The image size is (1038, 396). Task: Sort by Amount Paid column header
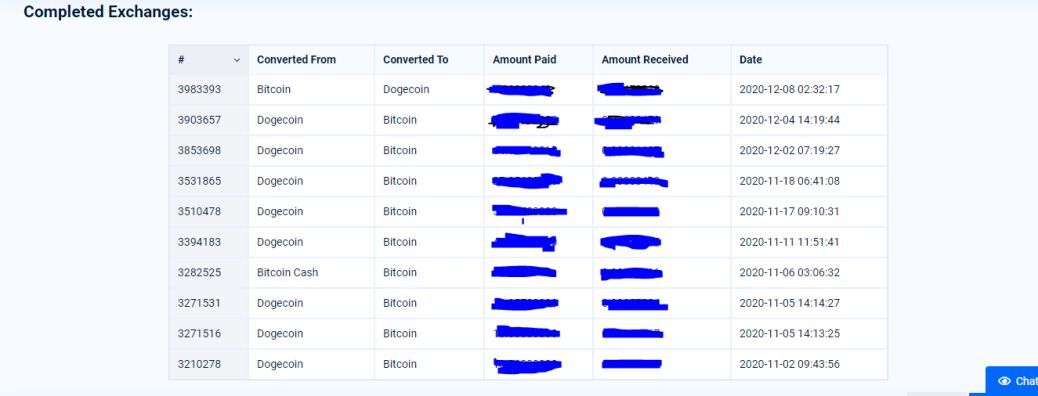pos(524,60)
